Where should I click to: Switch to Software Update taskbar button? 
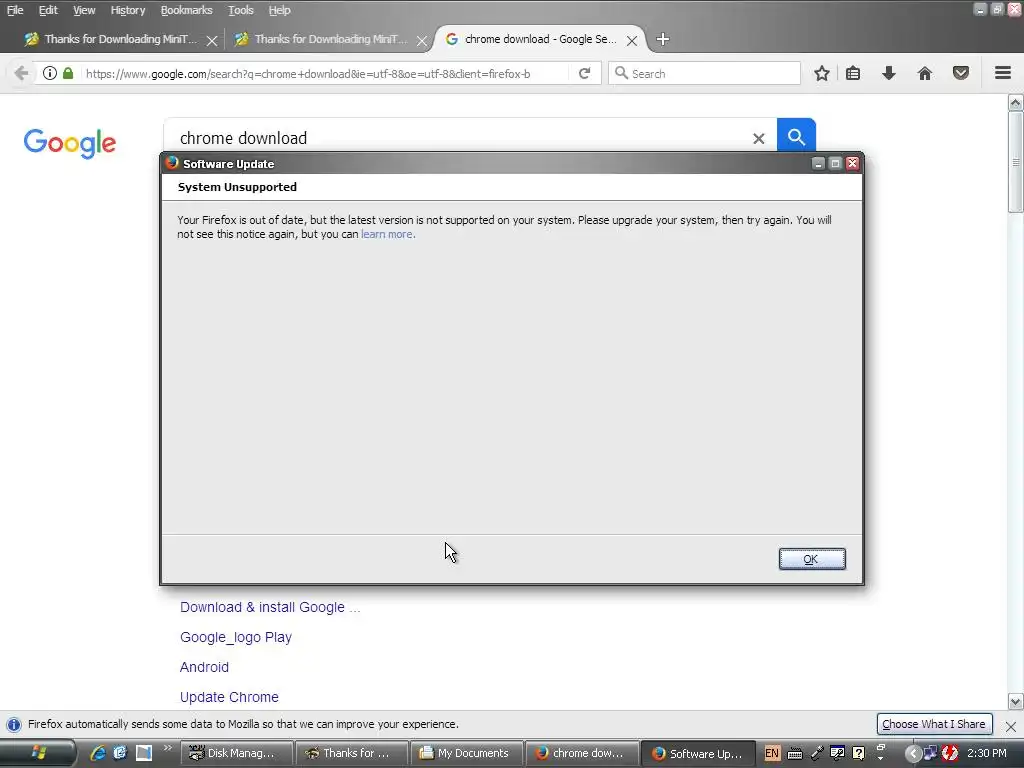[x=699, y=753]
